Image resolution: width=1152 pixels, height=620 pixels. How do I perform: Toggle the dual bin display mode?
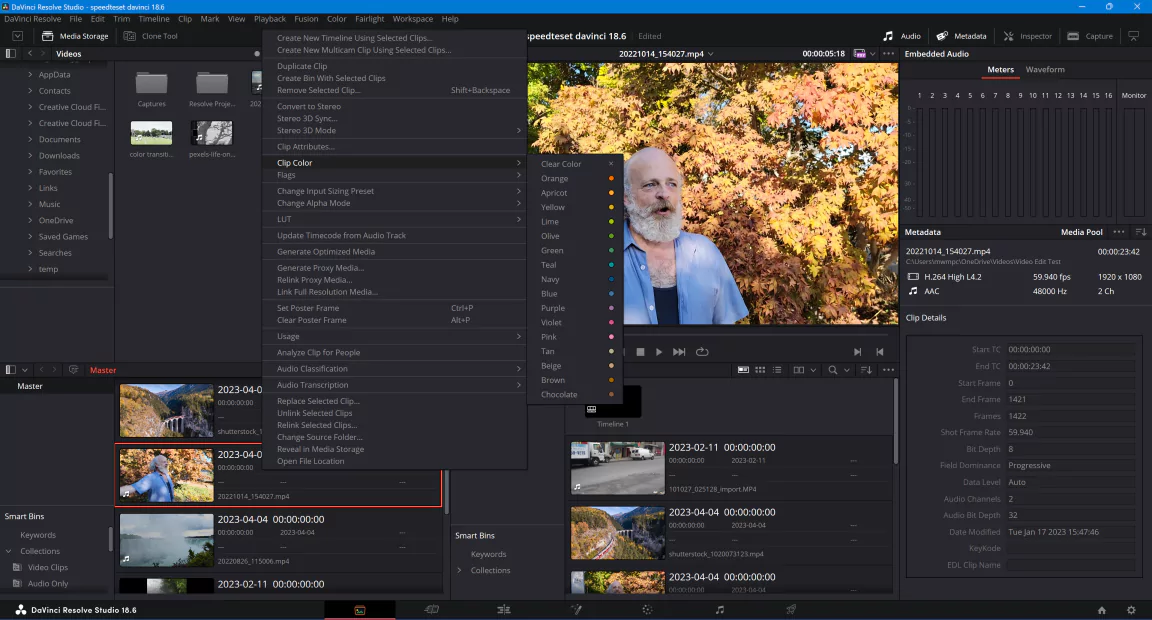[x=799, y=369]
